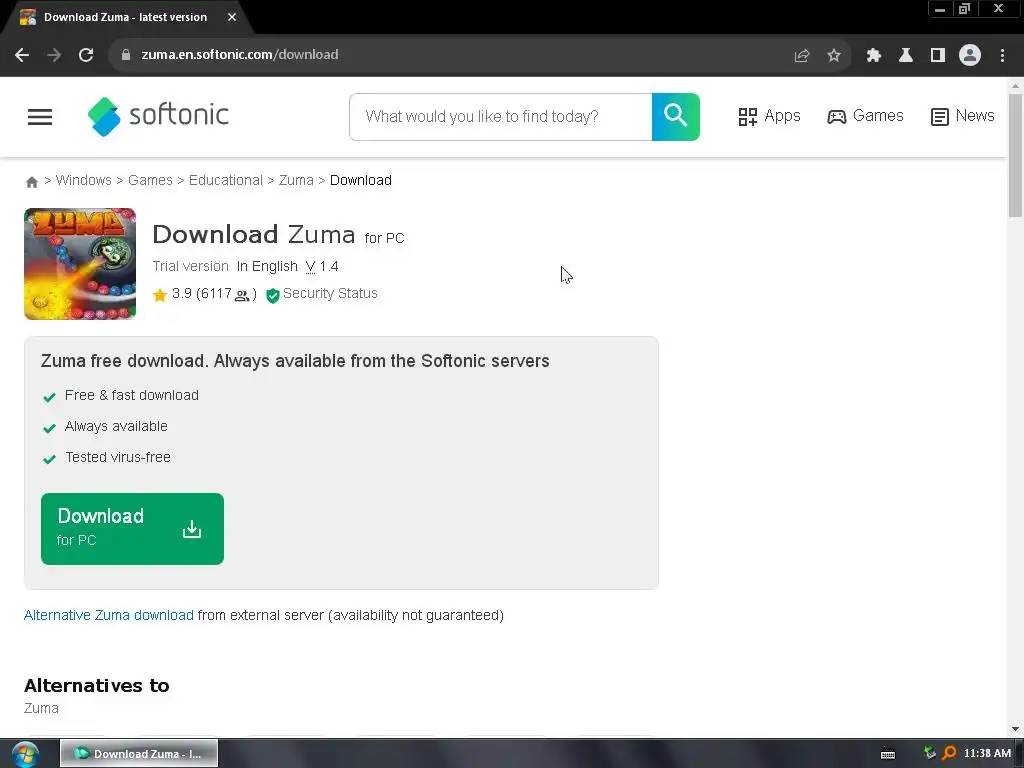Click the on-screen keyboard tray icon
The image size is (1024, 768).
888,754
